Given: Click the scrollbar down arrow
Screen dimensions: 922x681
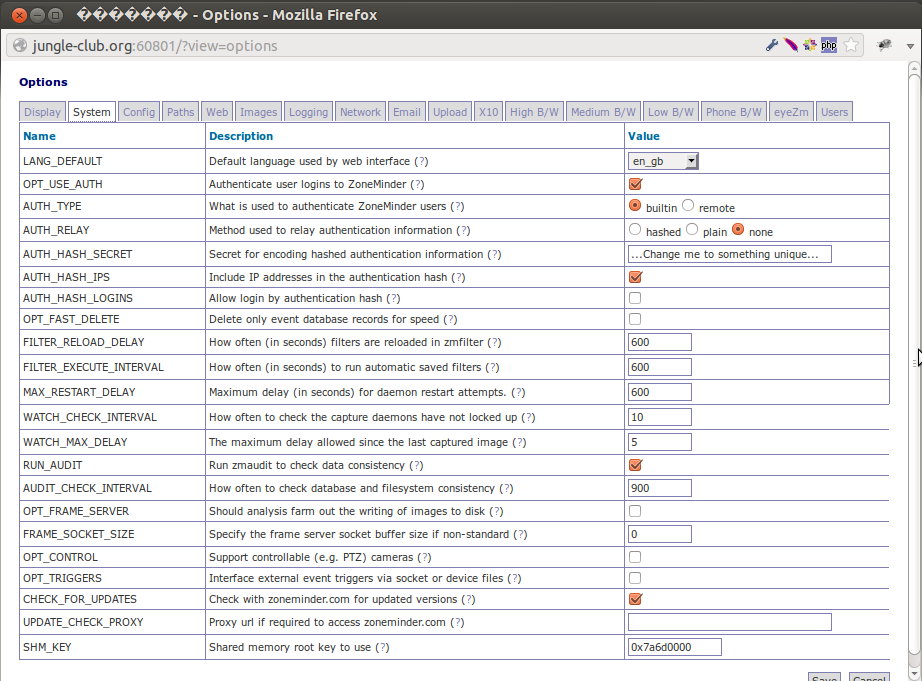Looking at the screenshot, I should pyautogui.click(x=913, y=674).
